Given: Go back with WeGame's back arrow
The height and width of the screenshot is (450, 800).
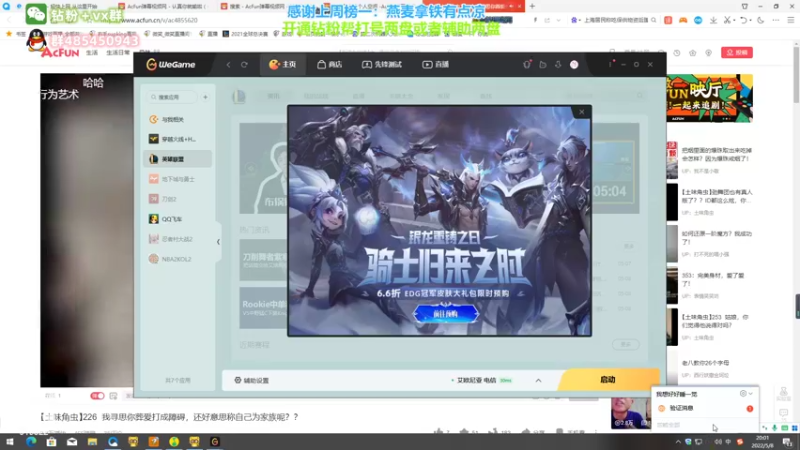Looking at the screenshot, I should (x=228, y=65).
